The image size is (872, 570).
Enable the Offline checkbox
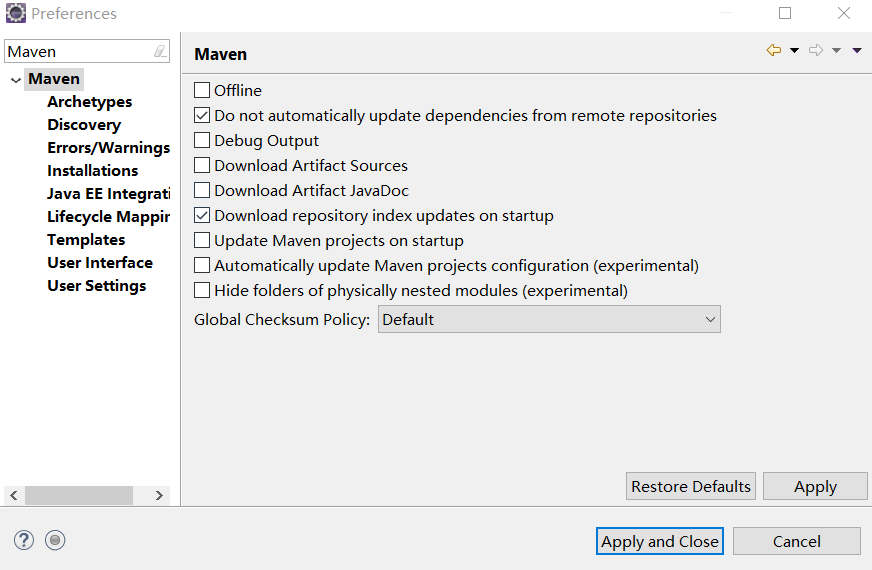point(202,91)
